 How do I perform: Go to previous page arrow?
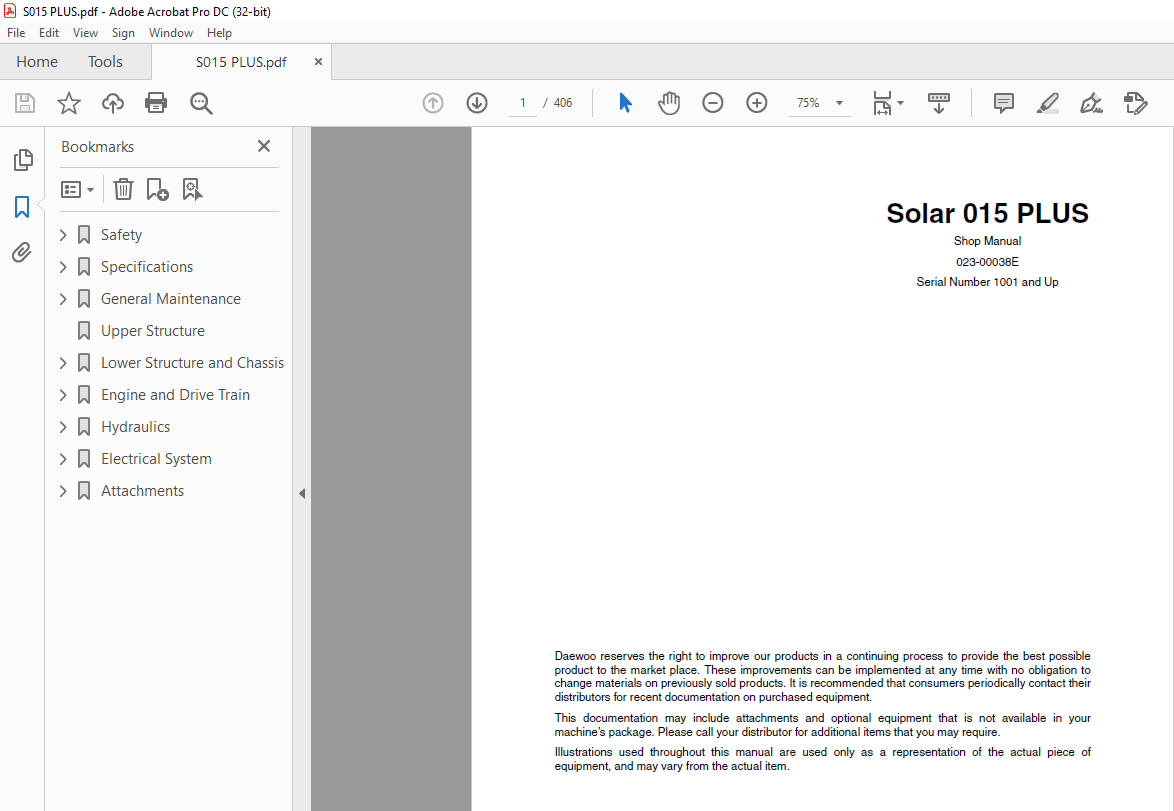433,103
